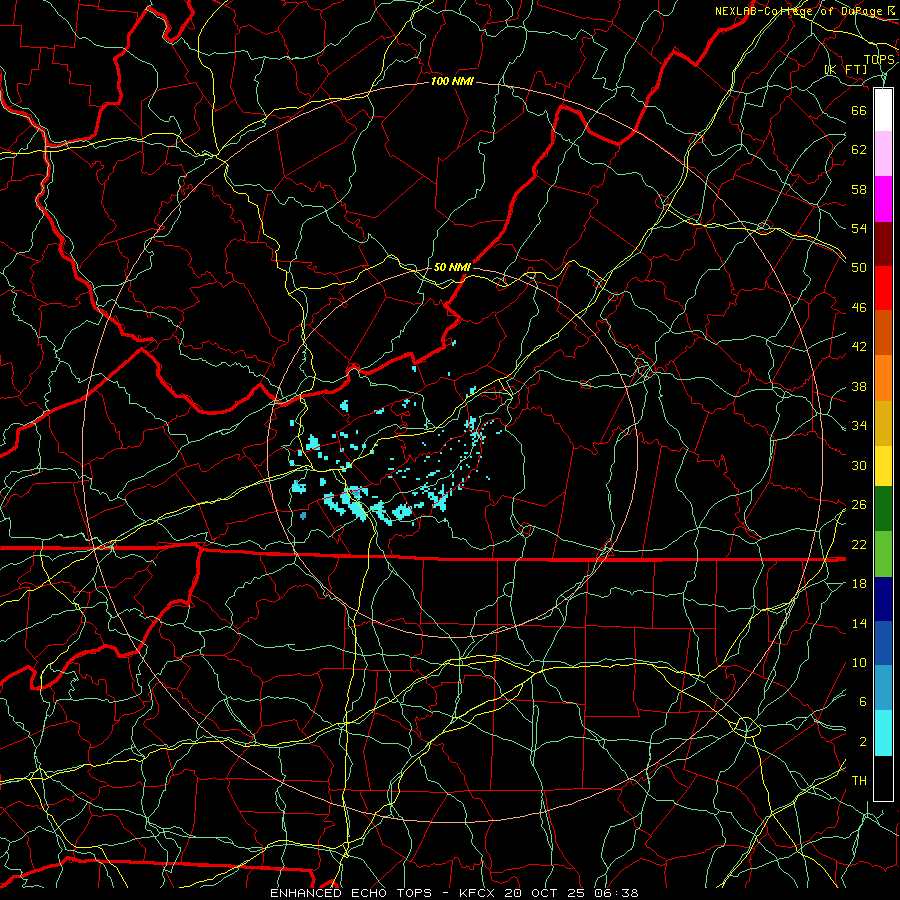Image resolution: width=900 pixels, height=900 pixels.
Task: Click the TOPS legend title
Action: [x=879, y=60]
